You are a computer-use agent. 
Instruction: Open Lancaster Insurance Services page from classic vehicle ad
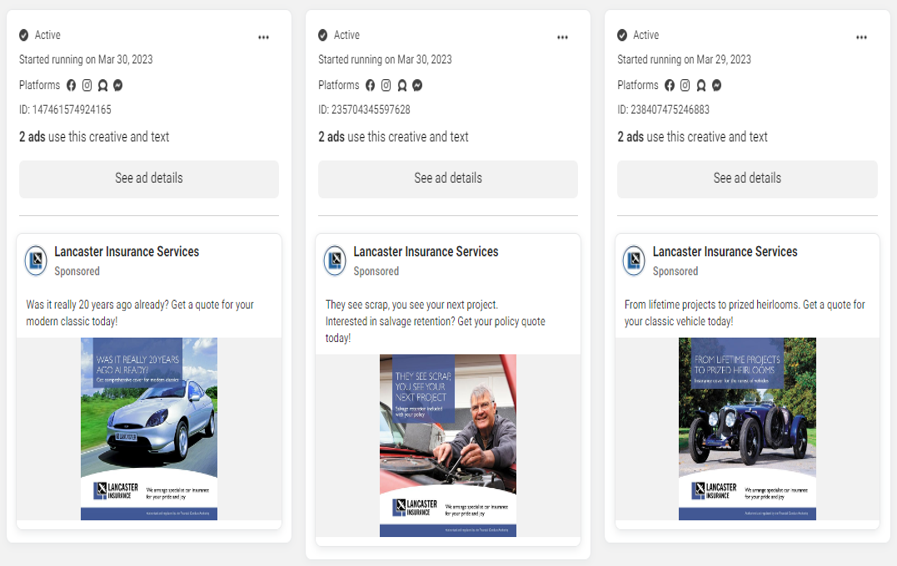click(x=725, y=252)
